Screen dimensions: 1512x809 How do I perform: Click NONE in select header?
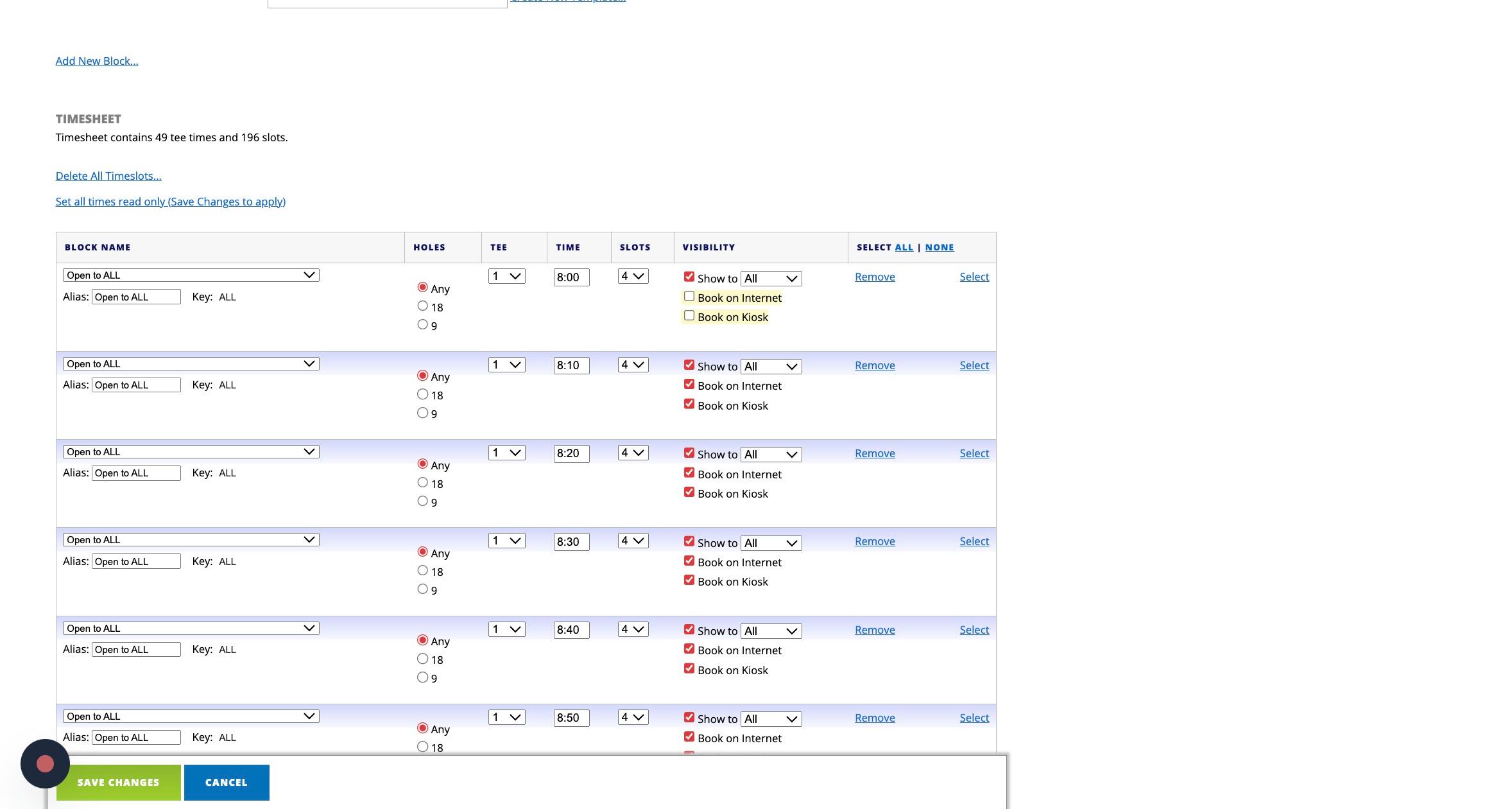point(939,247)
